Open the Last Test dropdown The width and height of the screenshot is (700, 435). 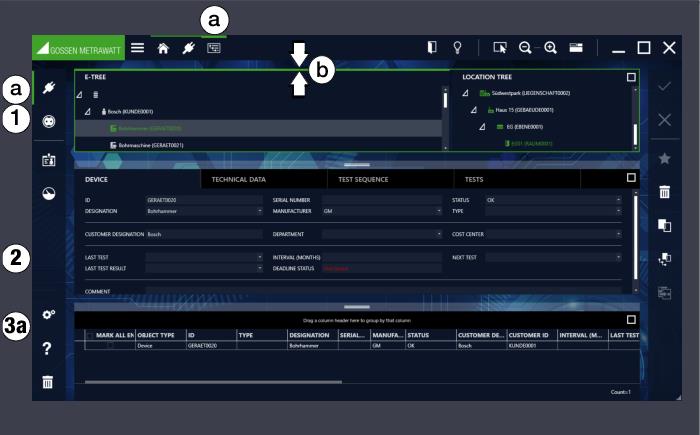coord(260,257)
